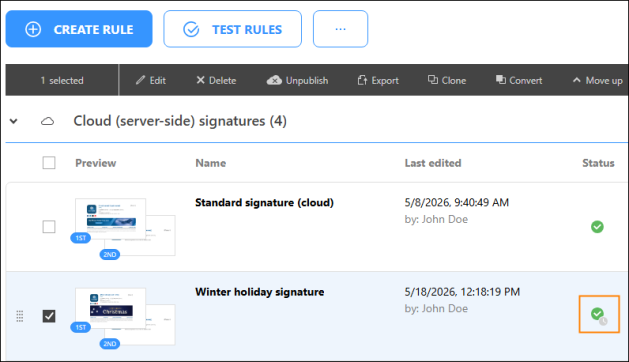The height and width of the screenshot is (362, 629).
Task: Clone the selected rule
Action: tap(446, 80)
